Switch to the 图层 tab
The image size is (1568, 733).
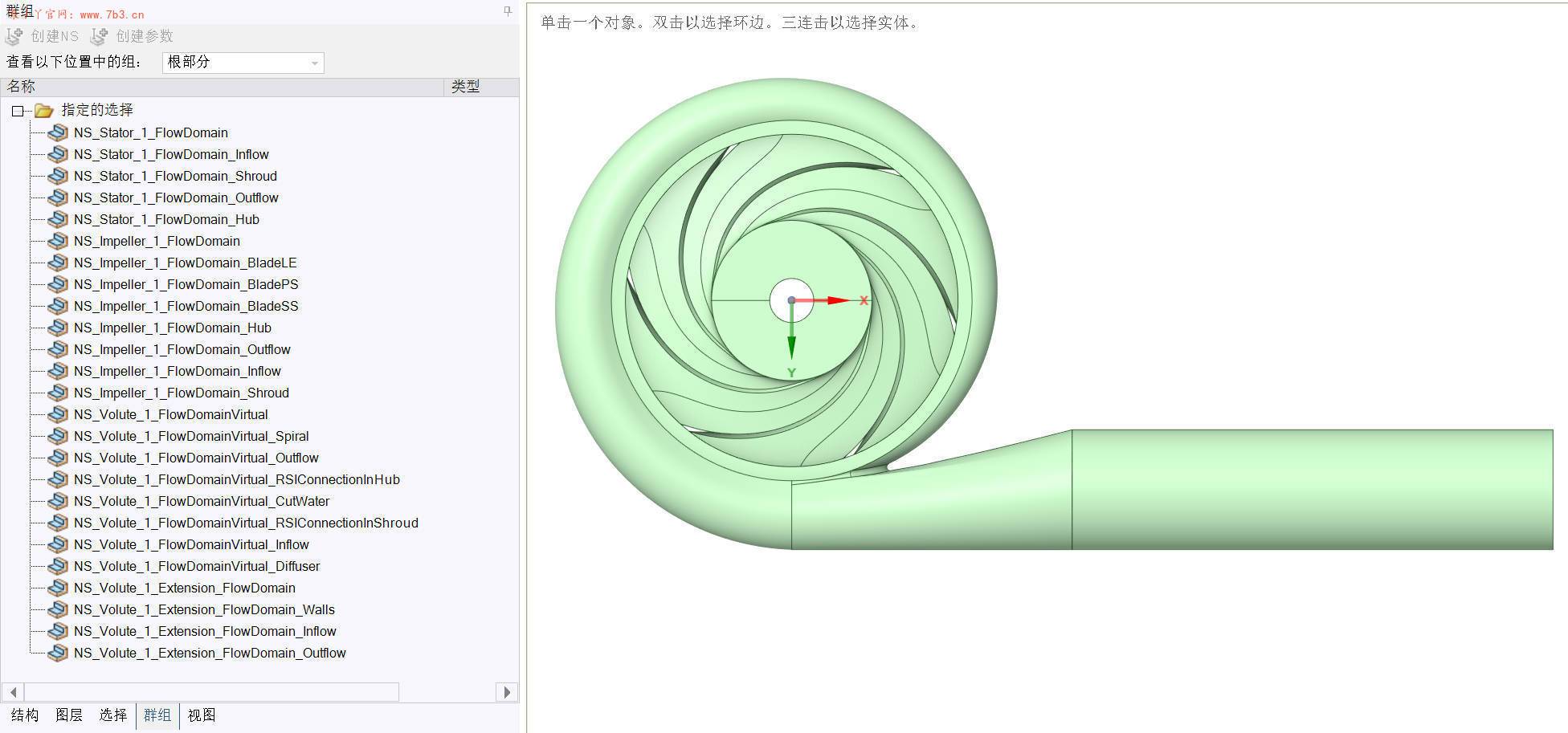tap(68, 715)
